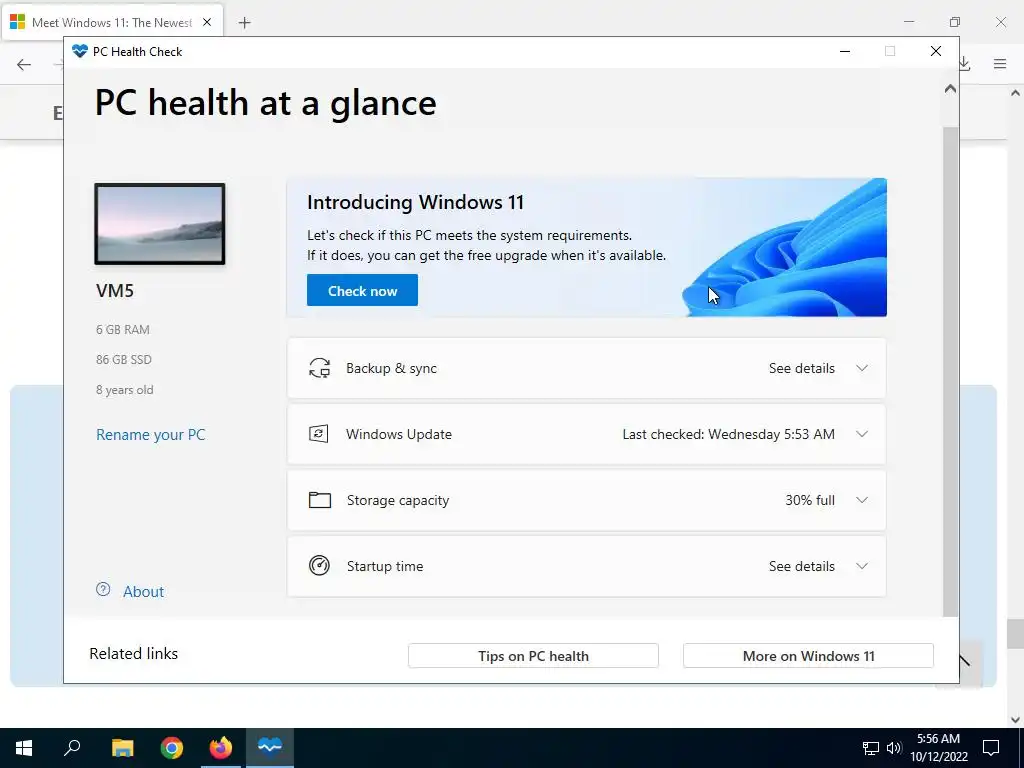
Task: Select the Meet Windows 11 browser tab
Action: 112,22
